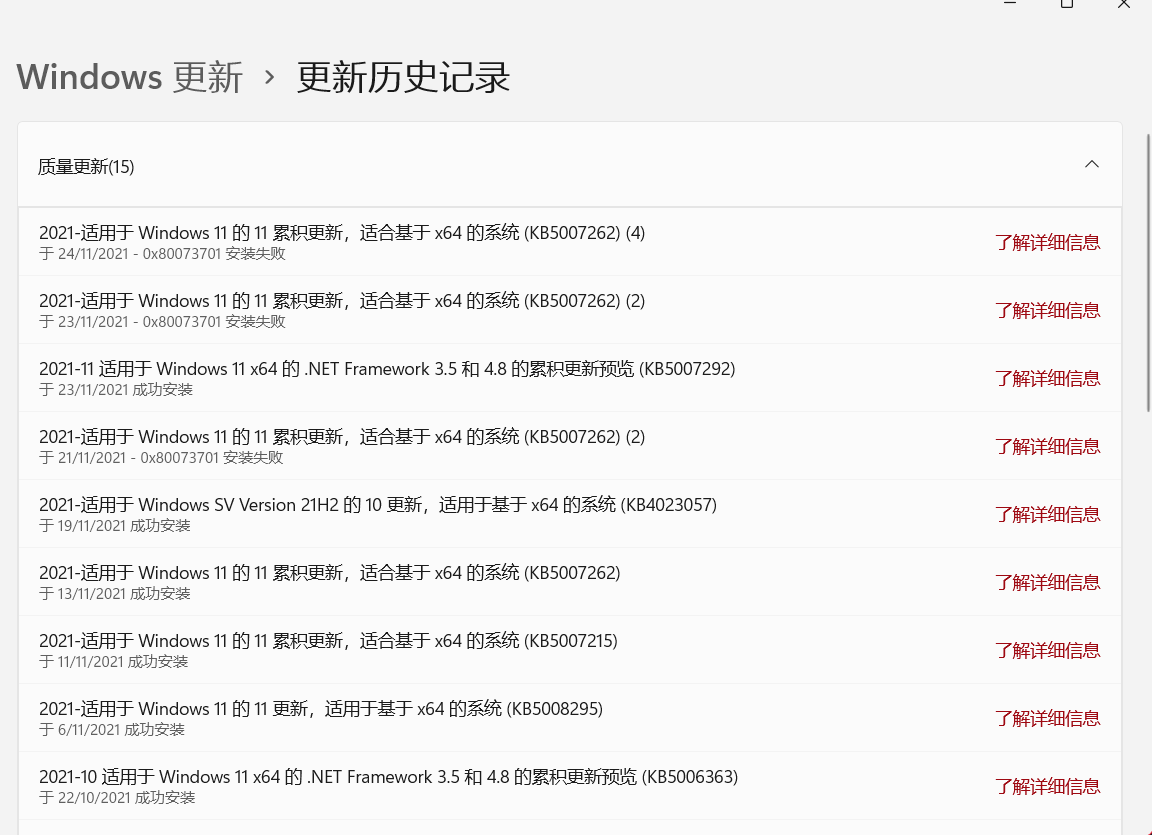
Task: Collapse the 质量更新(15) section chevron
Action: 1092,165
